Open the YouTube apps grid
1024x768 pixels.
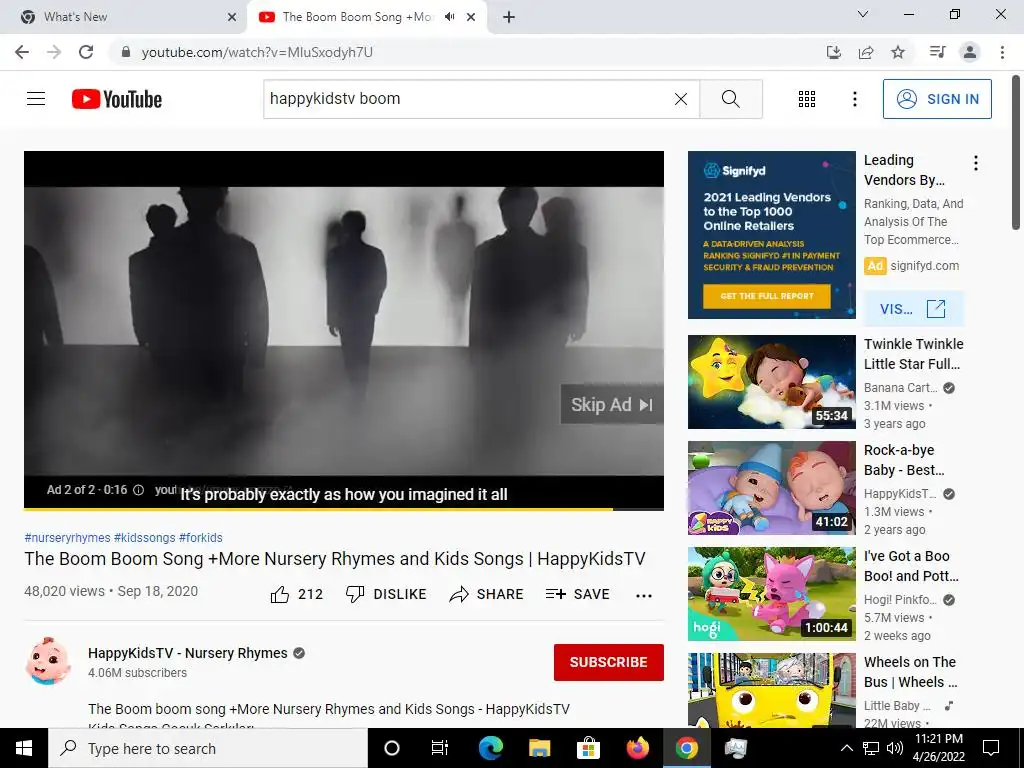(807, 99)
